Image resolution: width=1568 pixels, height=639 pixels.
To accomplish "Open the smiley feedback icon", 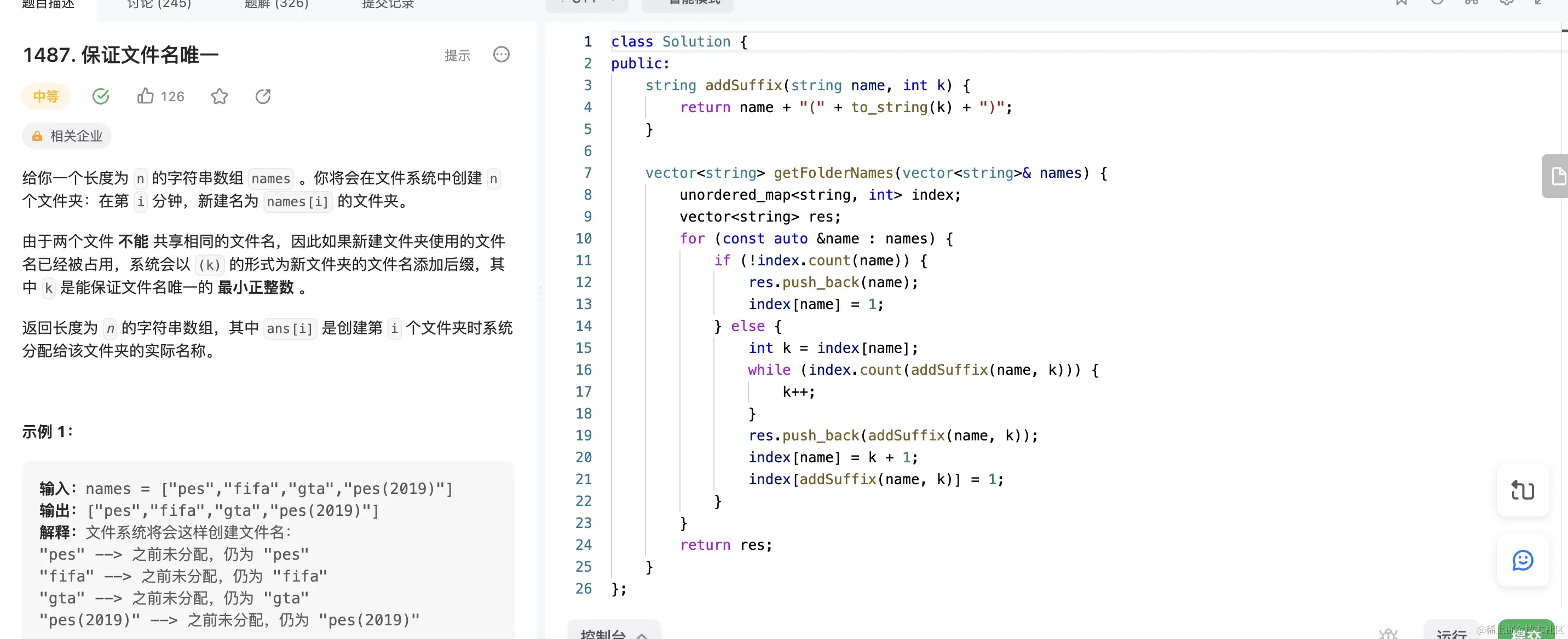I will click(x=1523, y=559).
